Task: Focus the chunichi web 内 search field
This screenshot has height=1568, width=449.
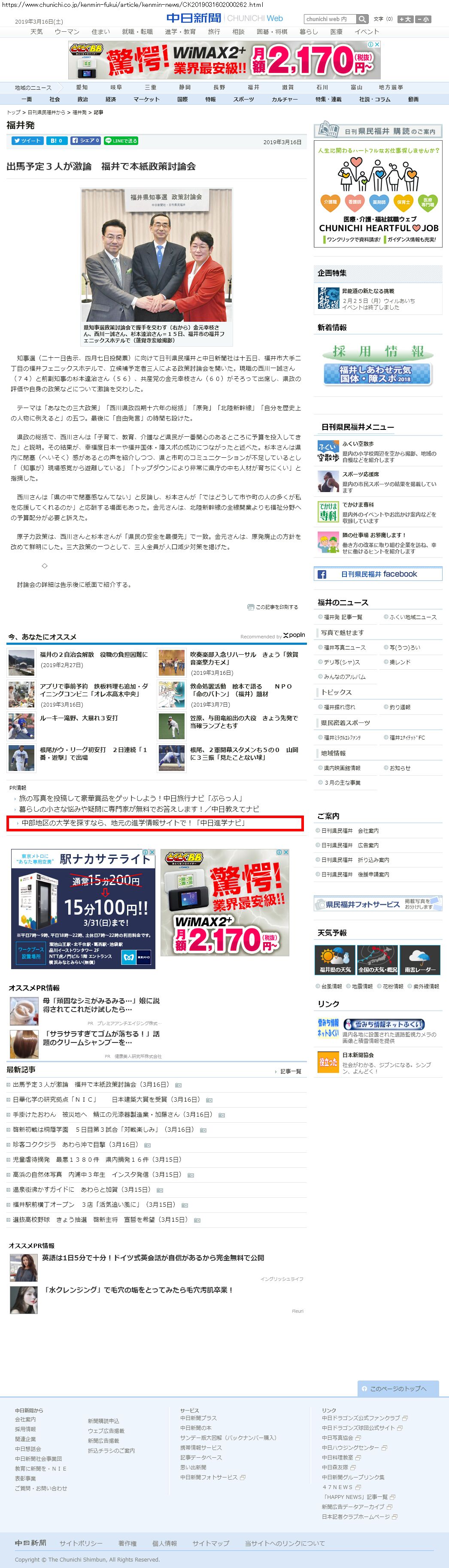Action: [x=330, y=19]
